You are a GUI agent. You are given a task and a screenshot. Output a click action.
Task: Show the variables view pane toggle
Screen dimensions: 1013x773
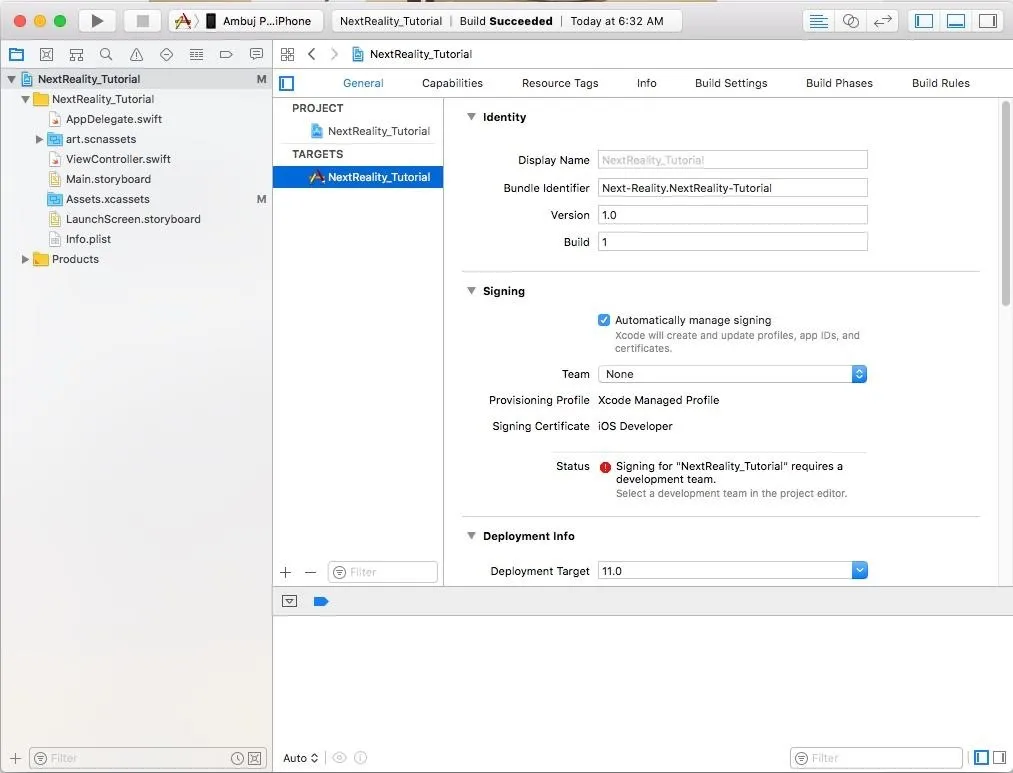pyautogui.click(x=981, y=758)
